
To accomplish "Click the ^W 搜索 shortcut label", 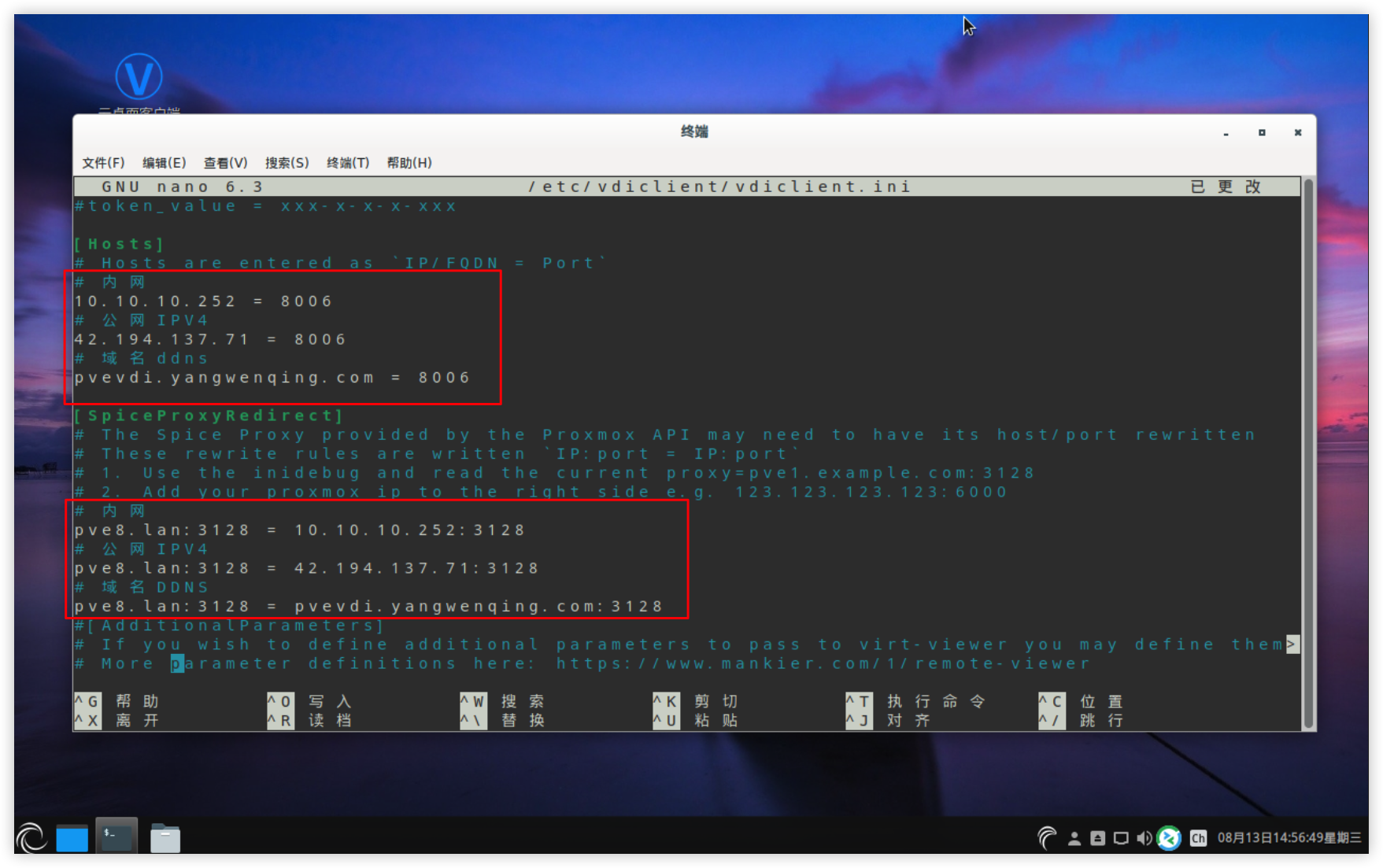I will coord(502,701).
